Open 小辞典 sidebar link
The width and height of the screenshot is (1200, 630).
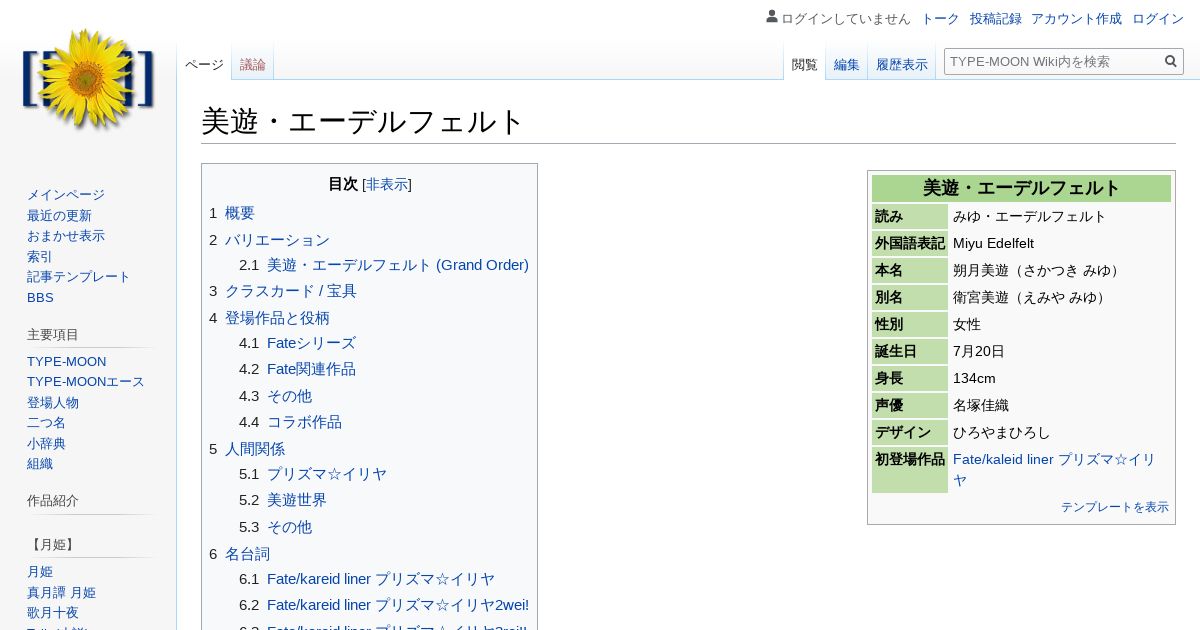46,444
